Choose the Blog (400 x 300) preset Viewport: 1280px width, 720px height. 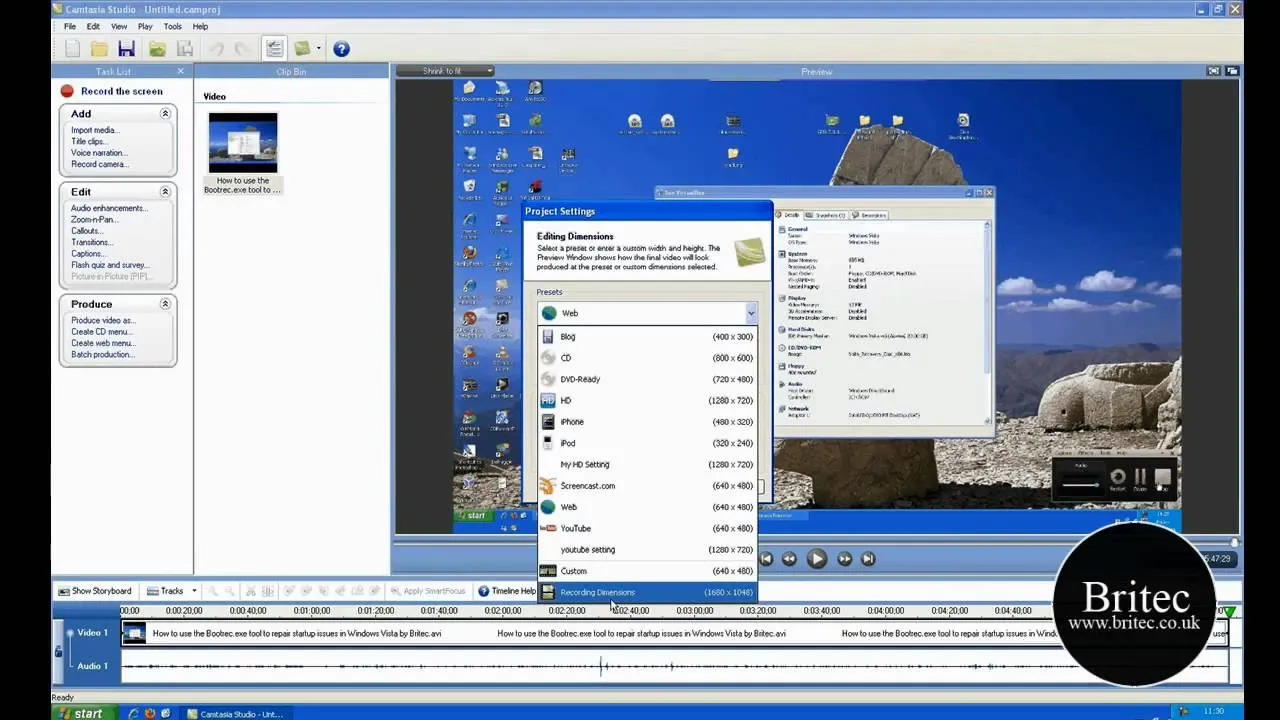(648, 337)
